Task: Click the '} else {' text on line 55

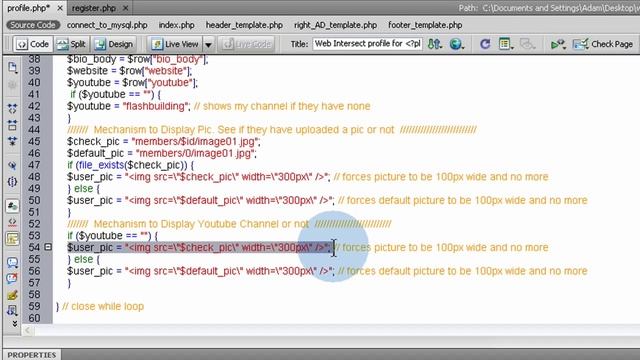Action: pos(84,259)
